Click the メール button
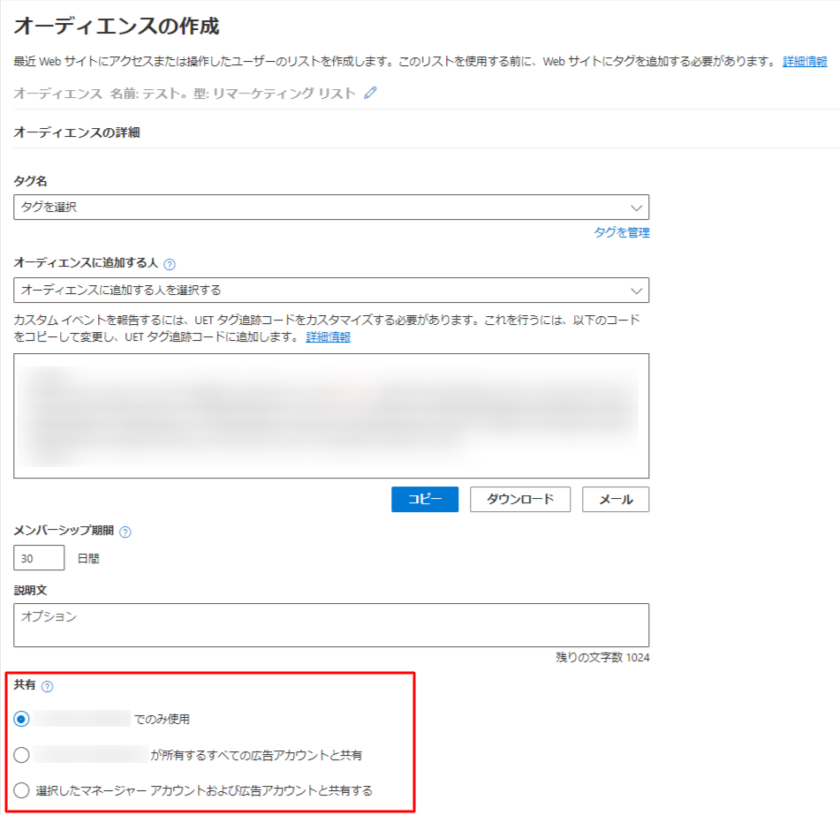The height and width of the screenshot is (815, 840). pos(615,499)
